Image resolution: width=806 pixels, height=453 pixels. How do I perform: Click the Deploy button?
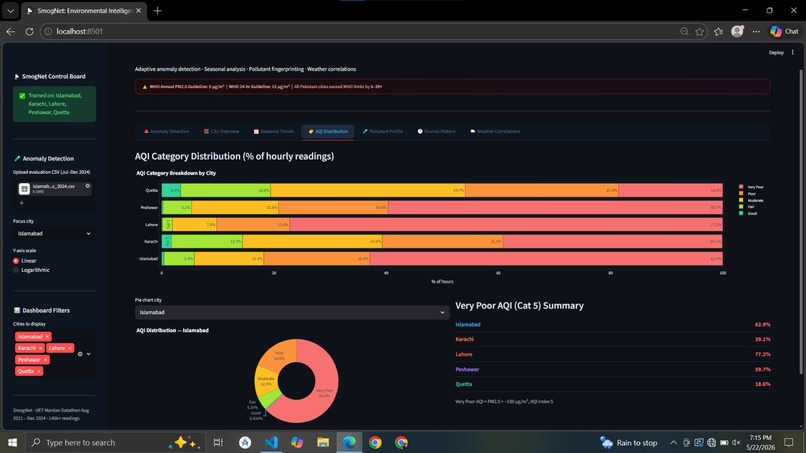click(776, 52)
